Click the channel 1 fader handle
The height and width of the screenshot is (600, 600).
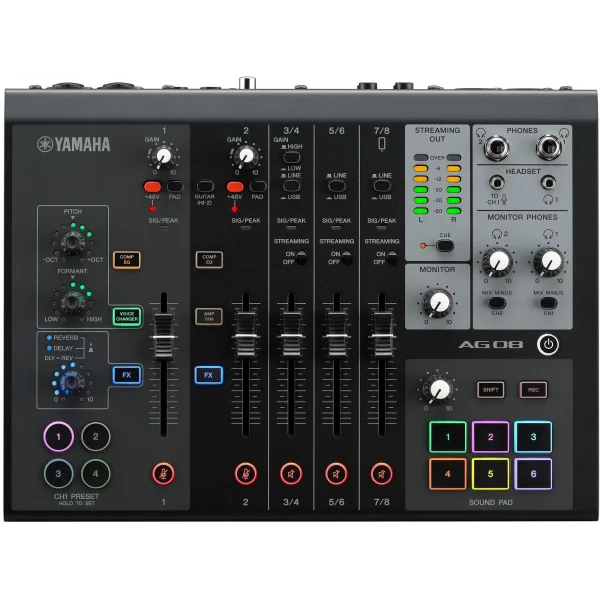click(x=162, y=344)
